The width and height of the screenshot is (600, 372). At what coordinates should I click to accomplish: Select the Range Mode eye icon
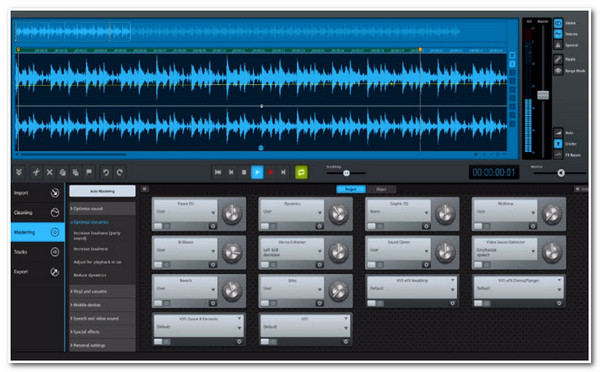tap(558, 70)
